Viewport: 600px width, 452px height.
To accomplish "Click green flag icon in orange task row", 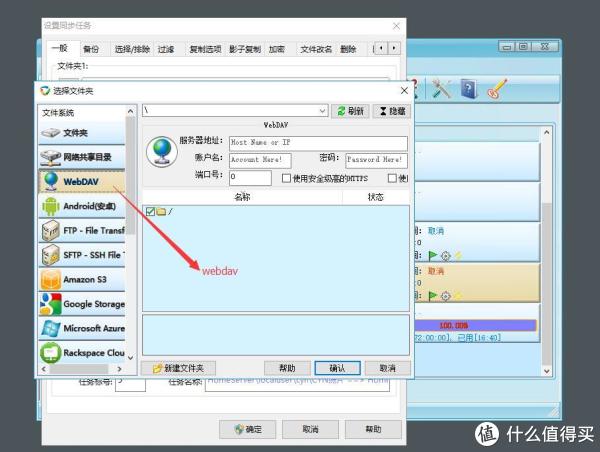I will click(433, 296).
